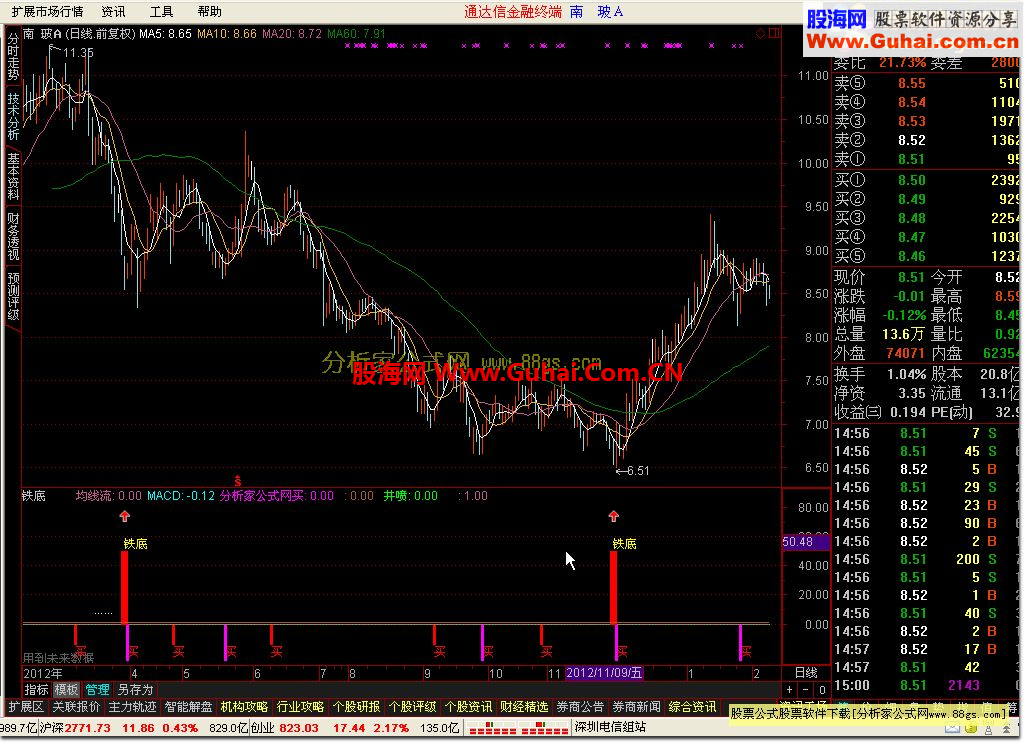
Task: Click split-window square icon at chart top-right
Action: pyautogui.click(x=774, y=33)
